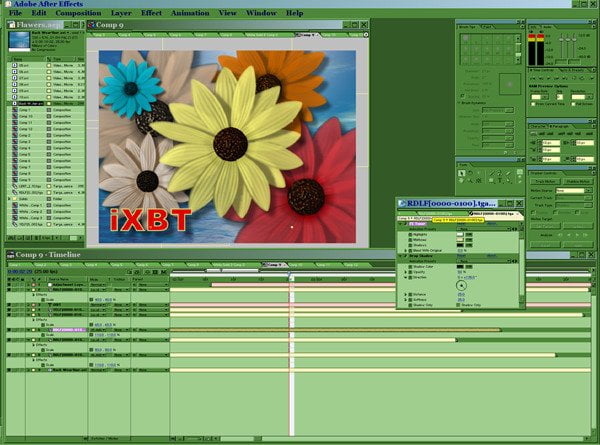The image size is (600, 445).
Task: Click the direction angle dial of Drop Shadow
Action: point(461,285)
